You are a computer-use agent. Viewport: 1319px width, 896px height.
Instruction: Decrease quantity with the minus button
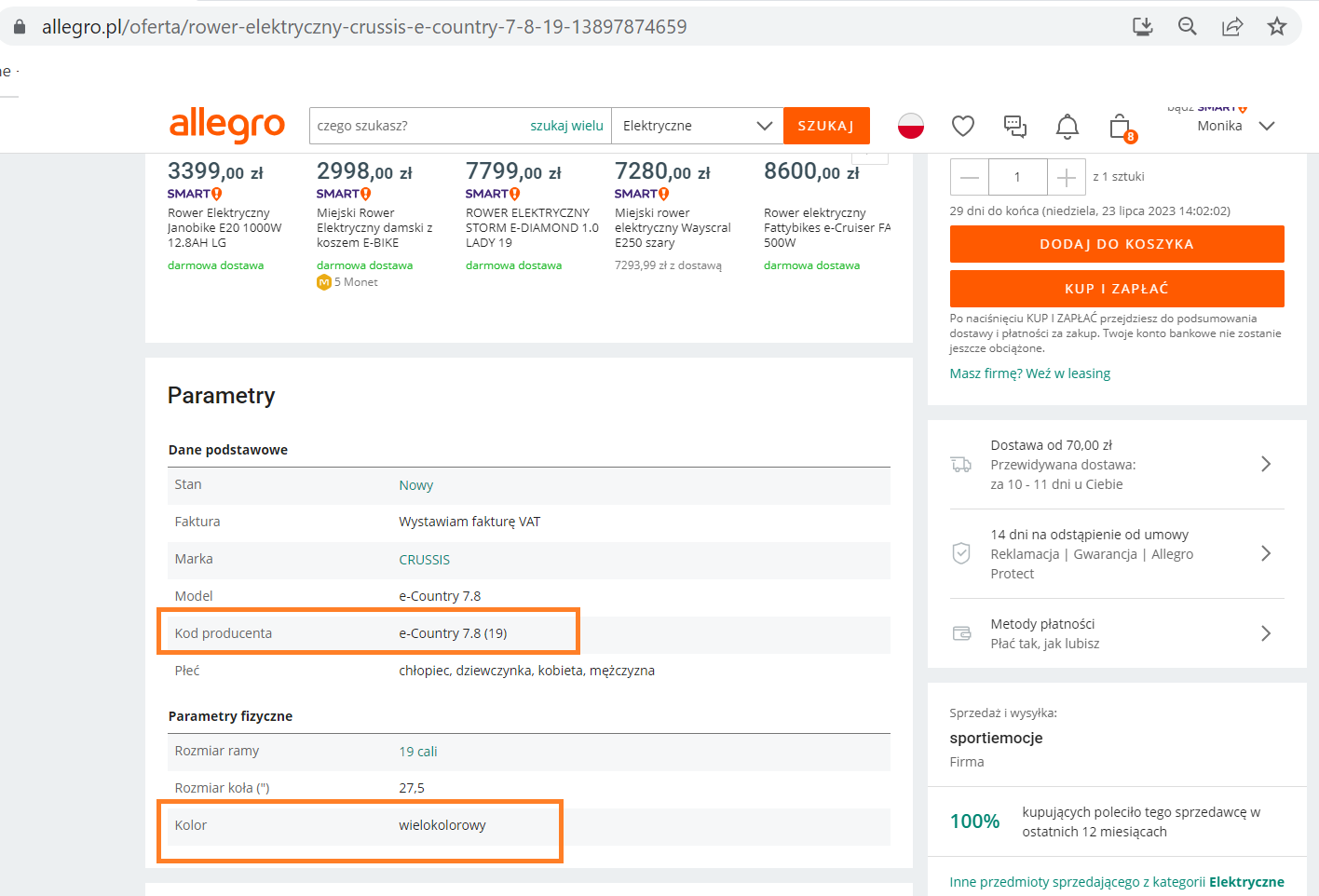coord(969,177)
